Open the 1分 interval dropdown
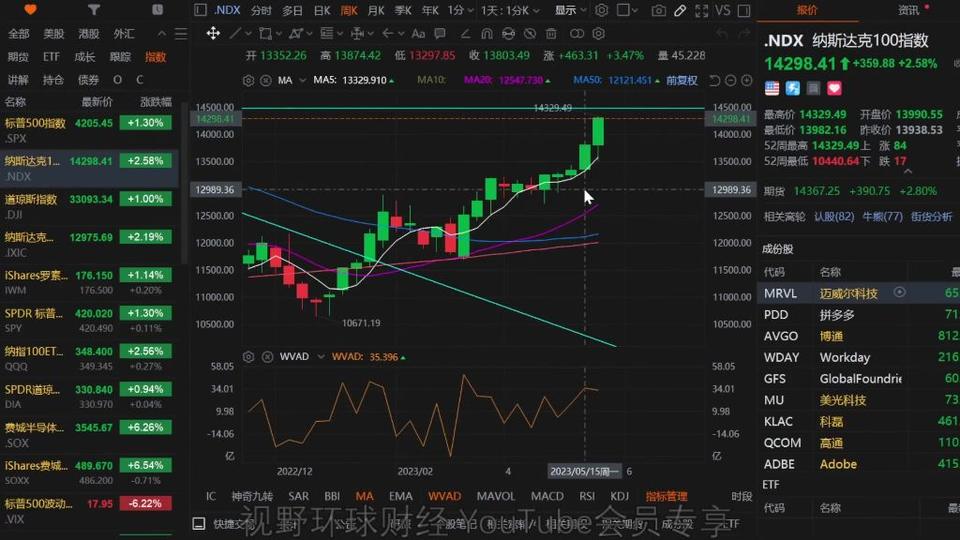960x540 pixels. (x=460, y=10)
